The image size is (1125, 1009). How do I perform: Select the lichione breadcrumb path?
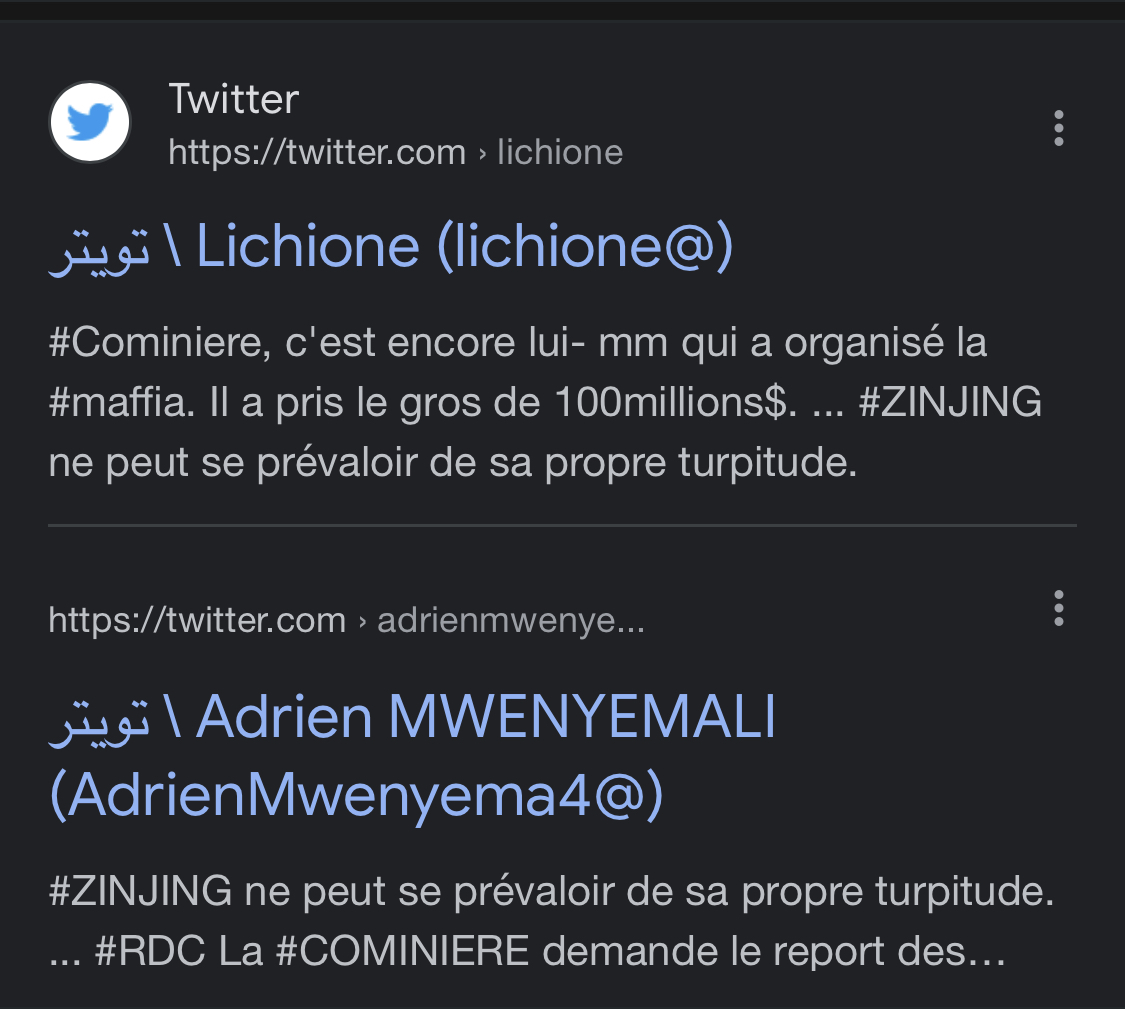tap(560, 153)
